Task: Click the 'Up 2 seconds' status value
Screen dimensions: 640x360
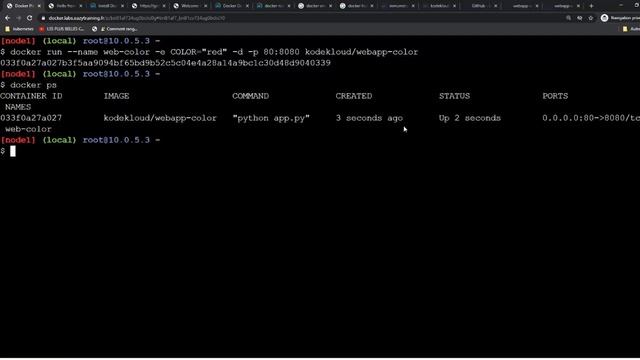Action: (x=470, y=118)
